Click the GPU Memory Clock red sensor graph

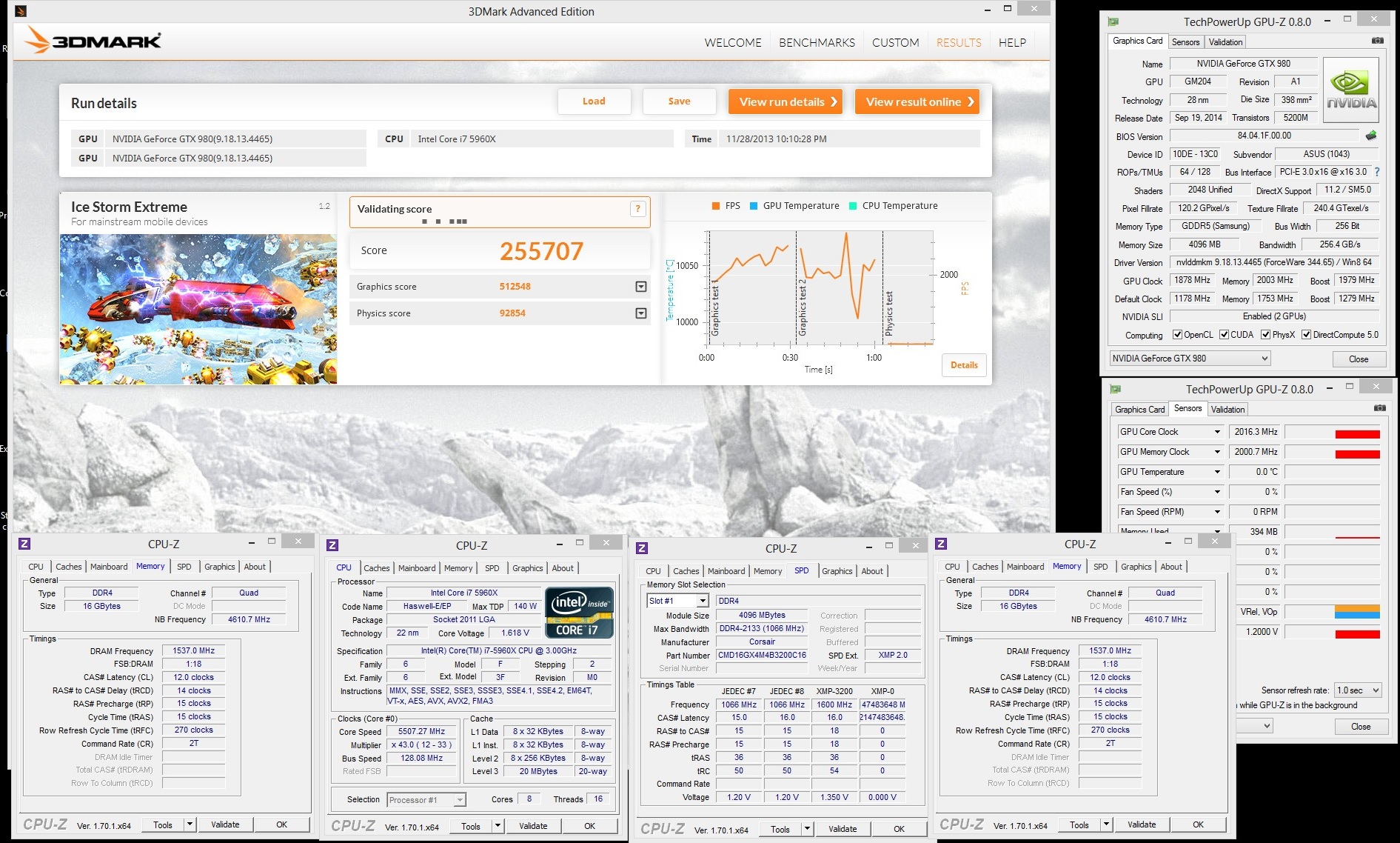[1333, 452]
